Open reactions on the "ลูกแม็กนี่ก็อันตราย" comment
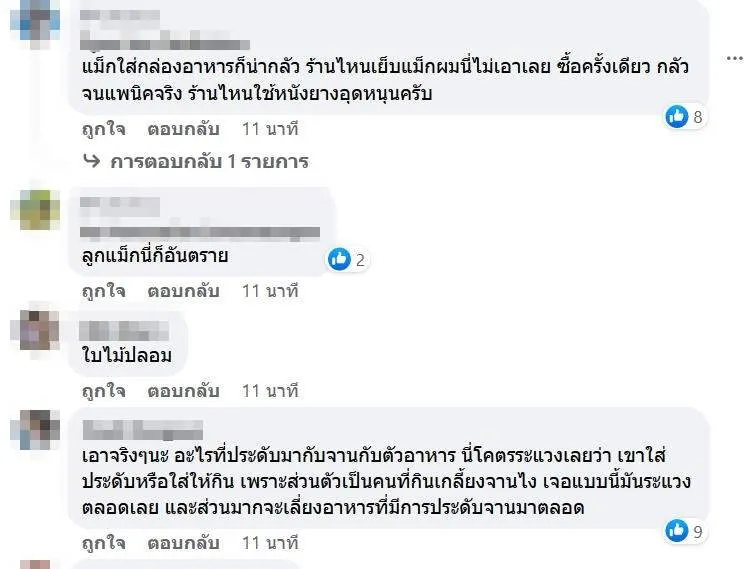This screenshot has height=569, width=756. click(340, 260)
